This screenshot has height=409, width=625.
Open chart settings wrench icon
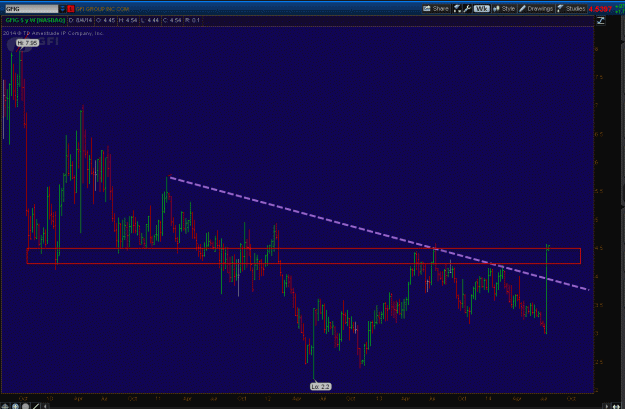pyautogui.click(x=467, y=8)
